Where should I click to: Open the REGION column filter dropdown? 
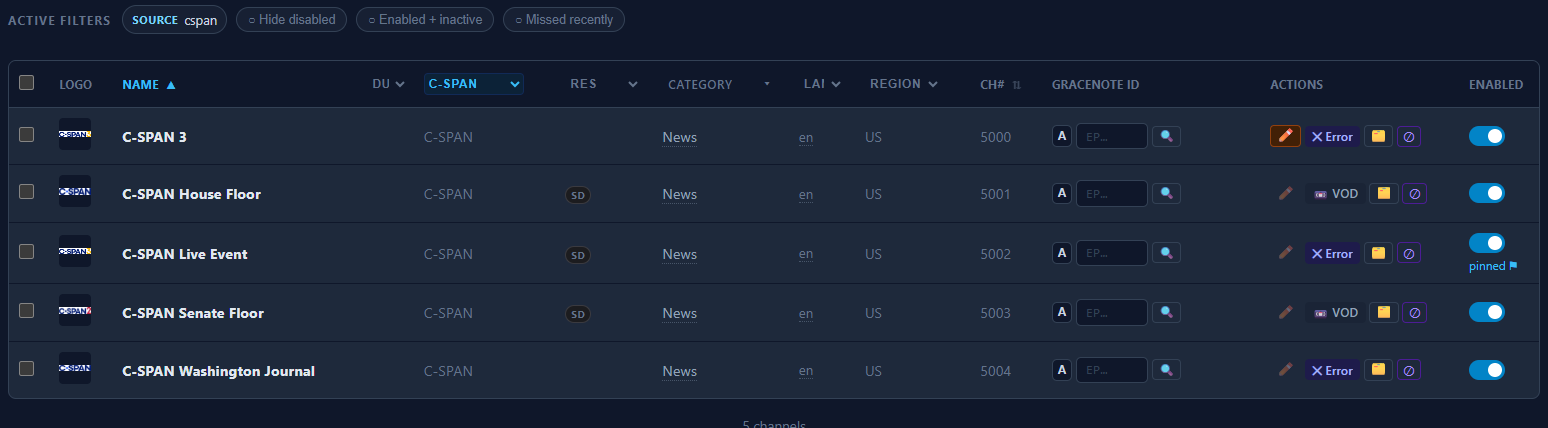point(904,84)
